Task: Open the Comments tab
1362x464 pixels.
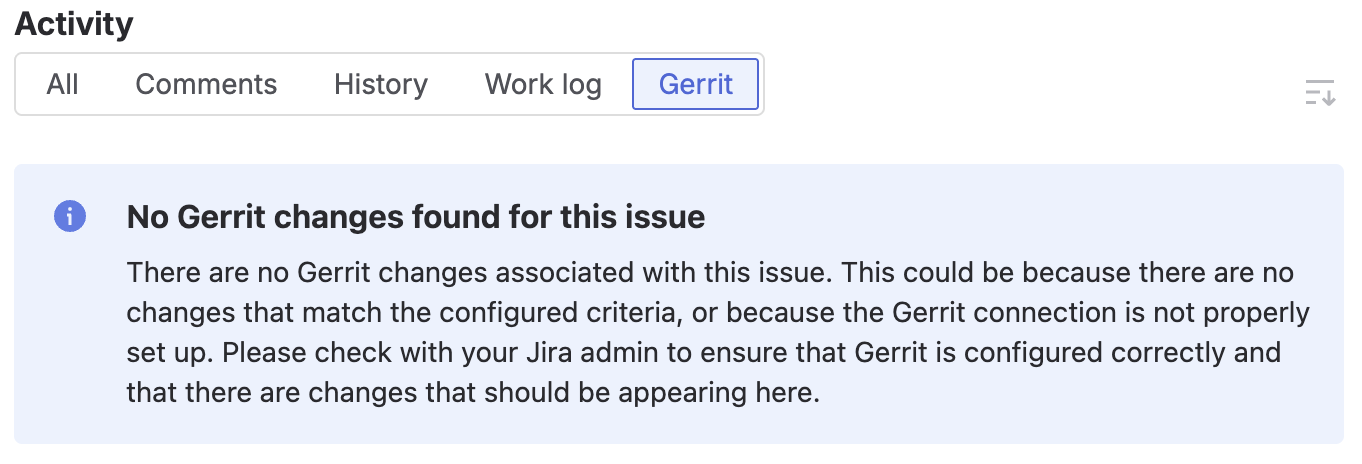Action: point(206,85)
